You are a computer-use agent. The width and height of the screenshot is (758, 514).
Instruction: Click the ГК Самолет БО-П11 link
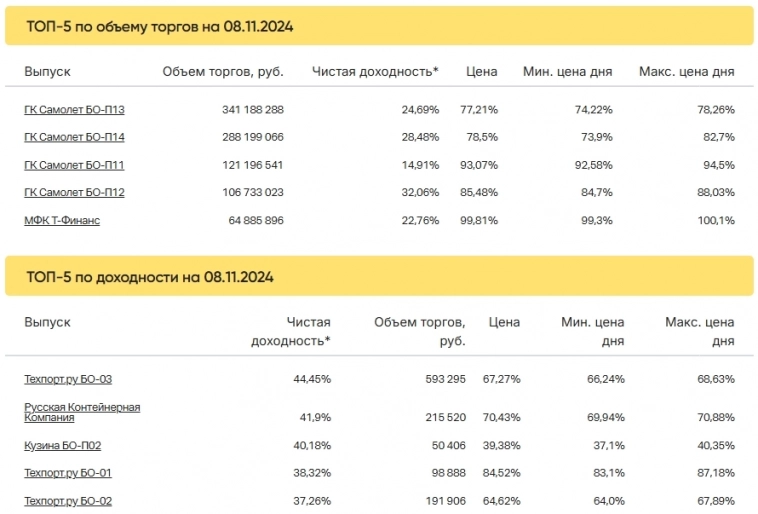pos(74,165)
